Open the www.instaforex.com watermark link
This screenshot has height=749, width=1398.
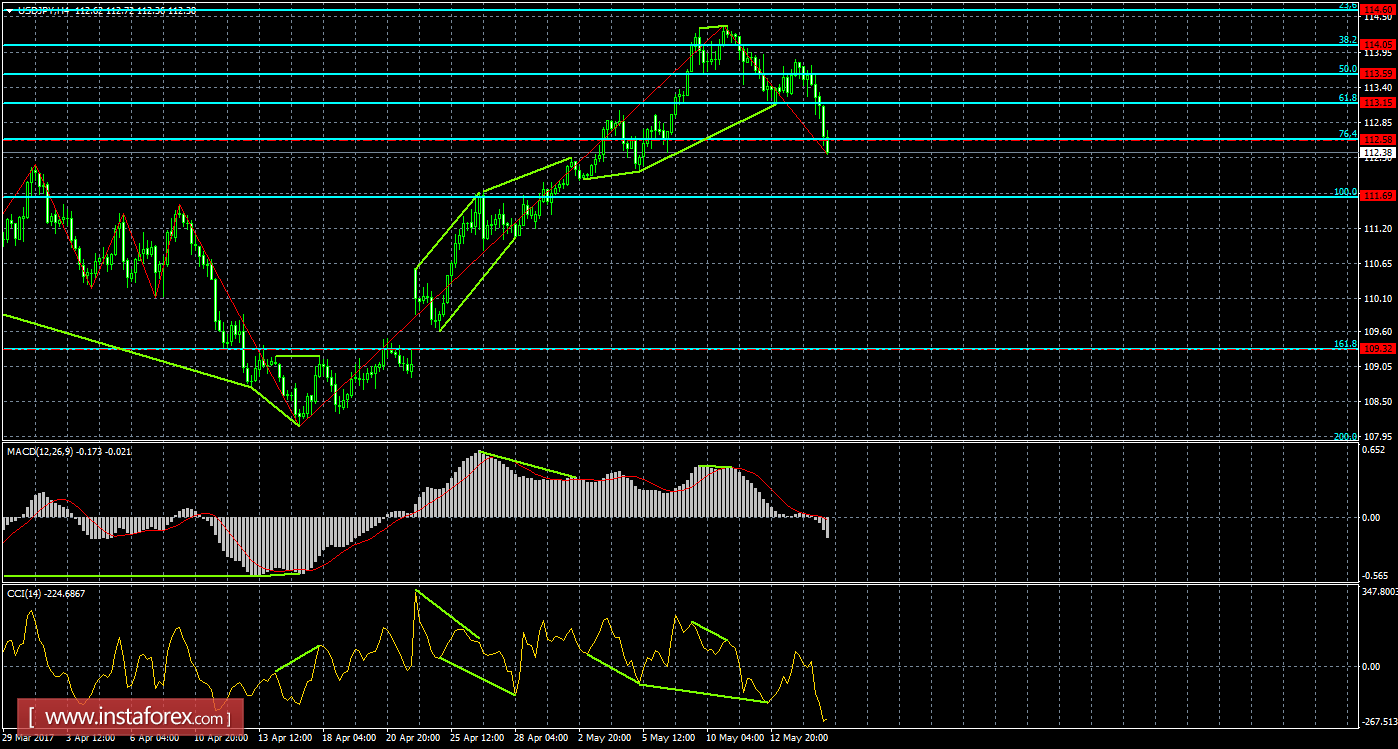pyautogui.click(x=136, y=717)
